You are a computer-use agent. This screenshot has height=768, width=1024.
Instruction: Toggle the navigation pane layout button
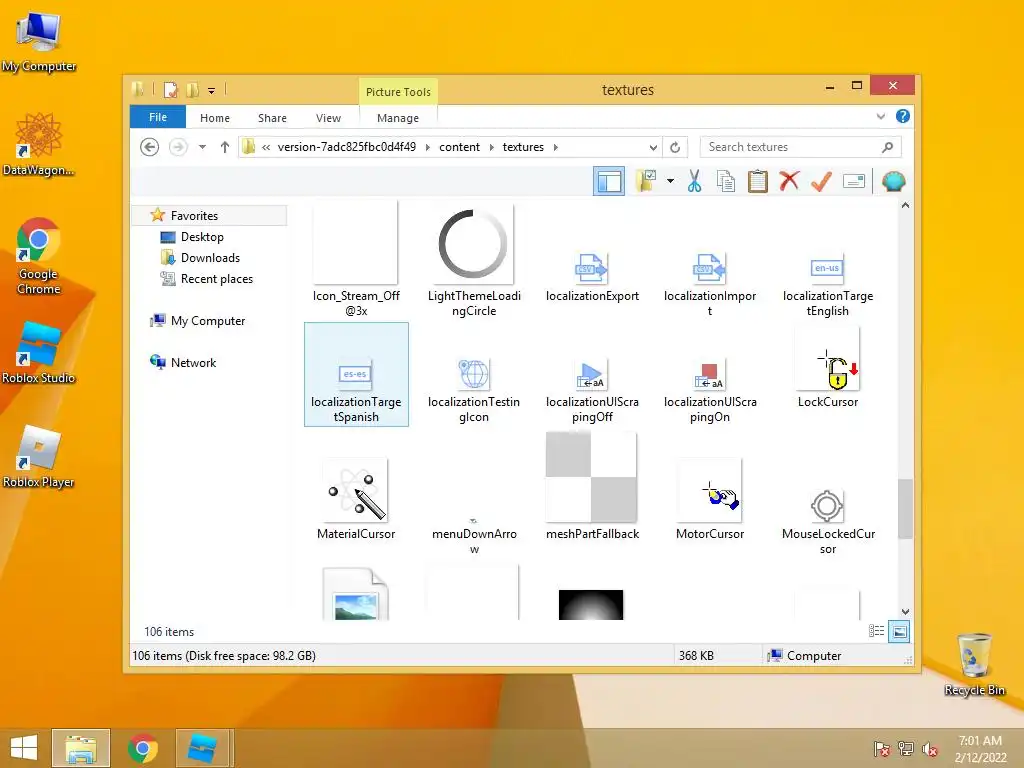coord(609,181)
